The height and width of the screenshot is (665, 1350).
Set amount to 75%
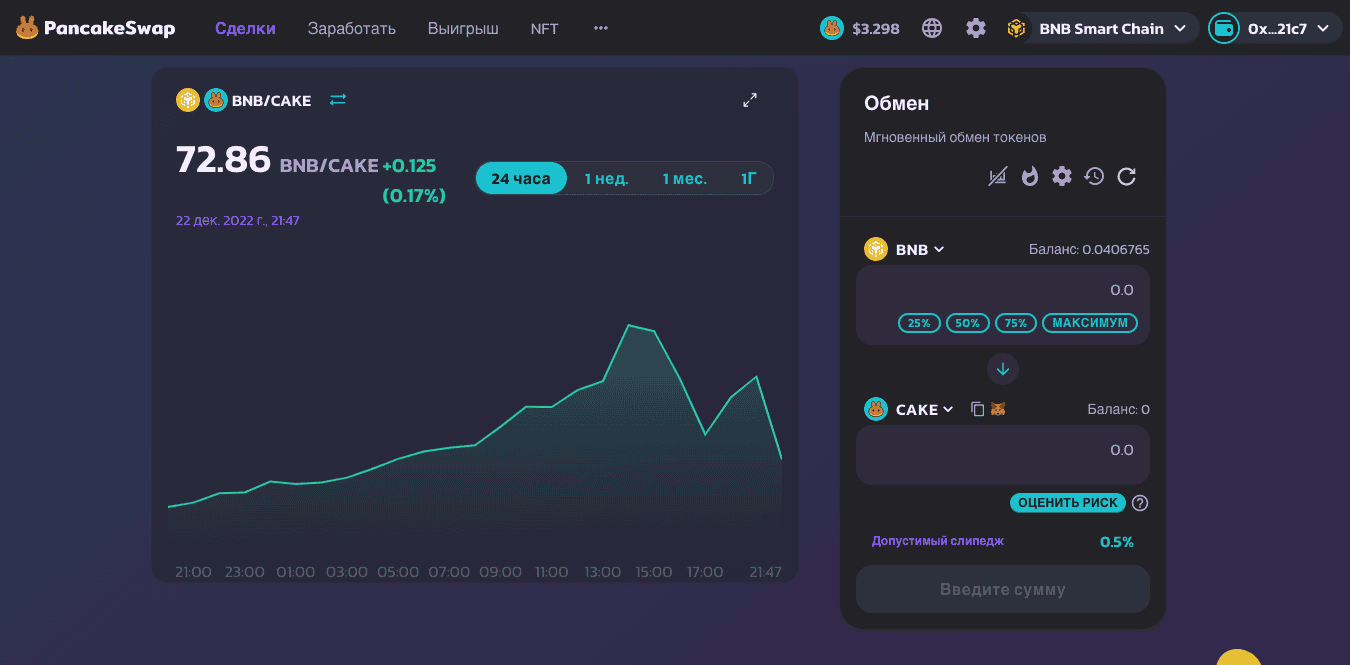point(1016,323)
